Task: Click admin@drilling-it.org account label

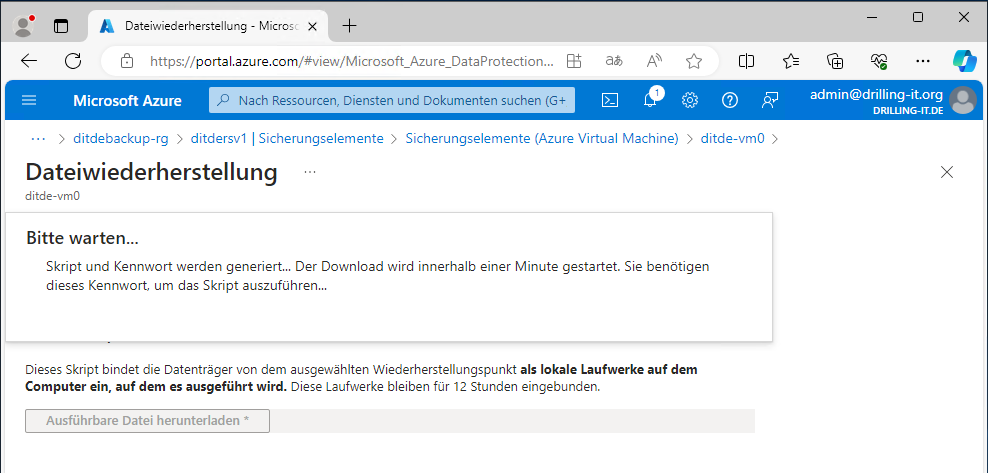Action: pos(876,94)
